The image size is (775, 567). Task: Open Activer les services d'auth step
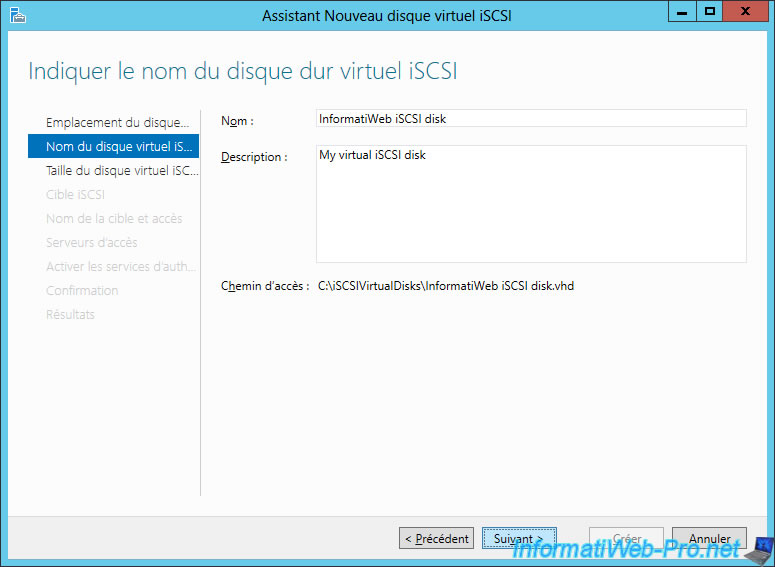coord(120,266)
